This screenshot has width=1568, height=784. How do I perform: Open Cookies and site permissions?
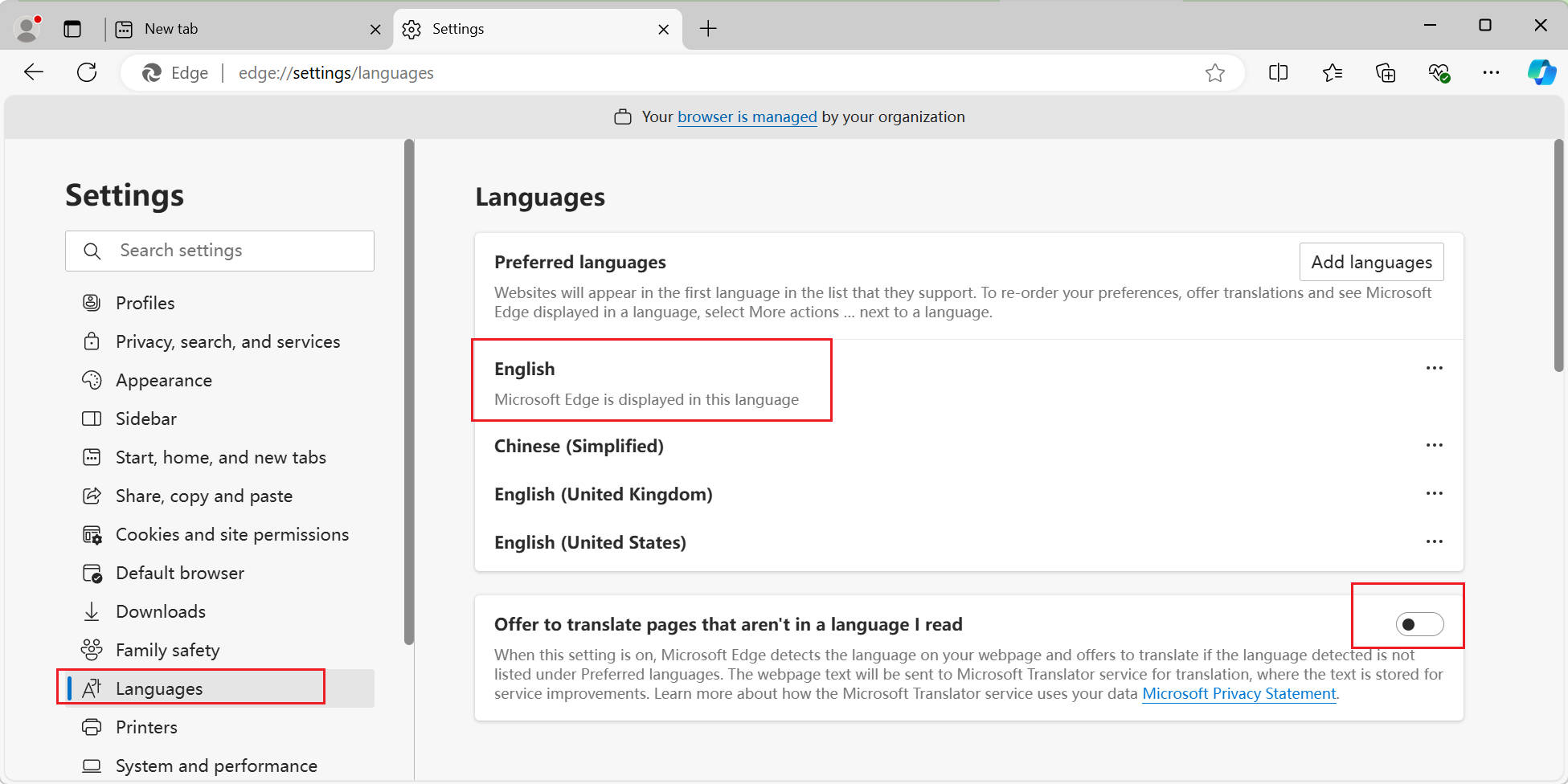click(219, 534)
